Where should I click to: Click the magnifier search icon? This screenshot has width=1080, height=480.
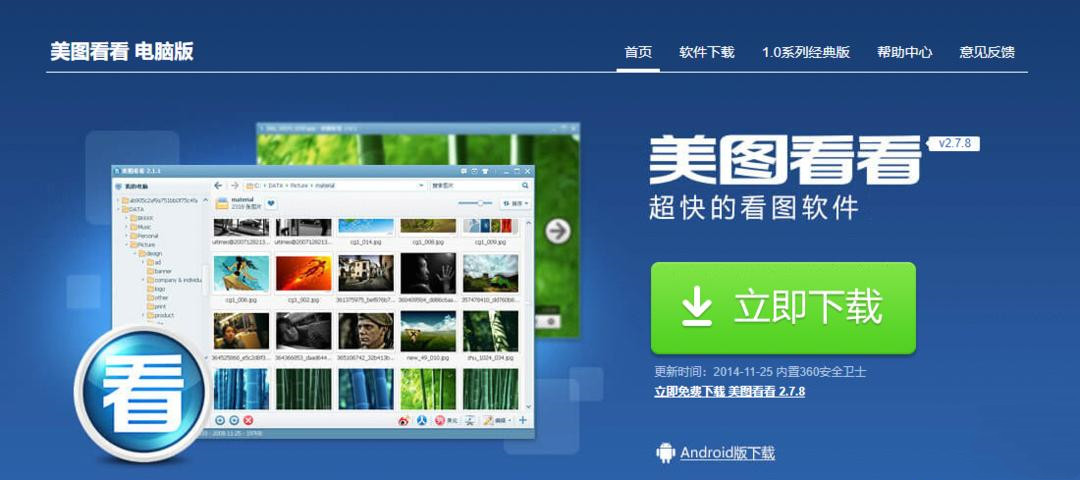pyautogui.click(x=526, y=186)
